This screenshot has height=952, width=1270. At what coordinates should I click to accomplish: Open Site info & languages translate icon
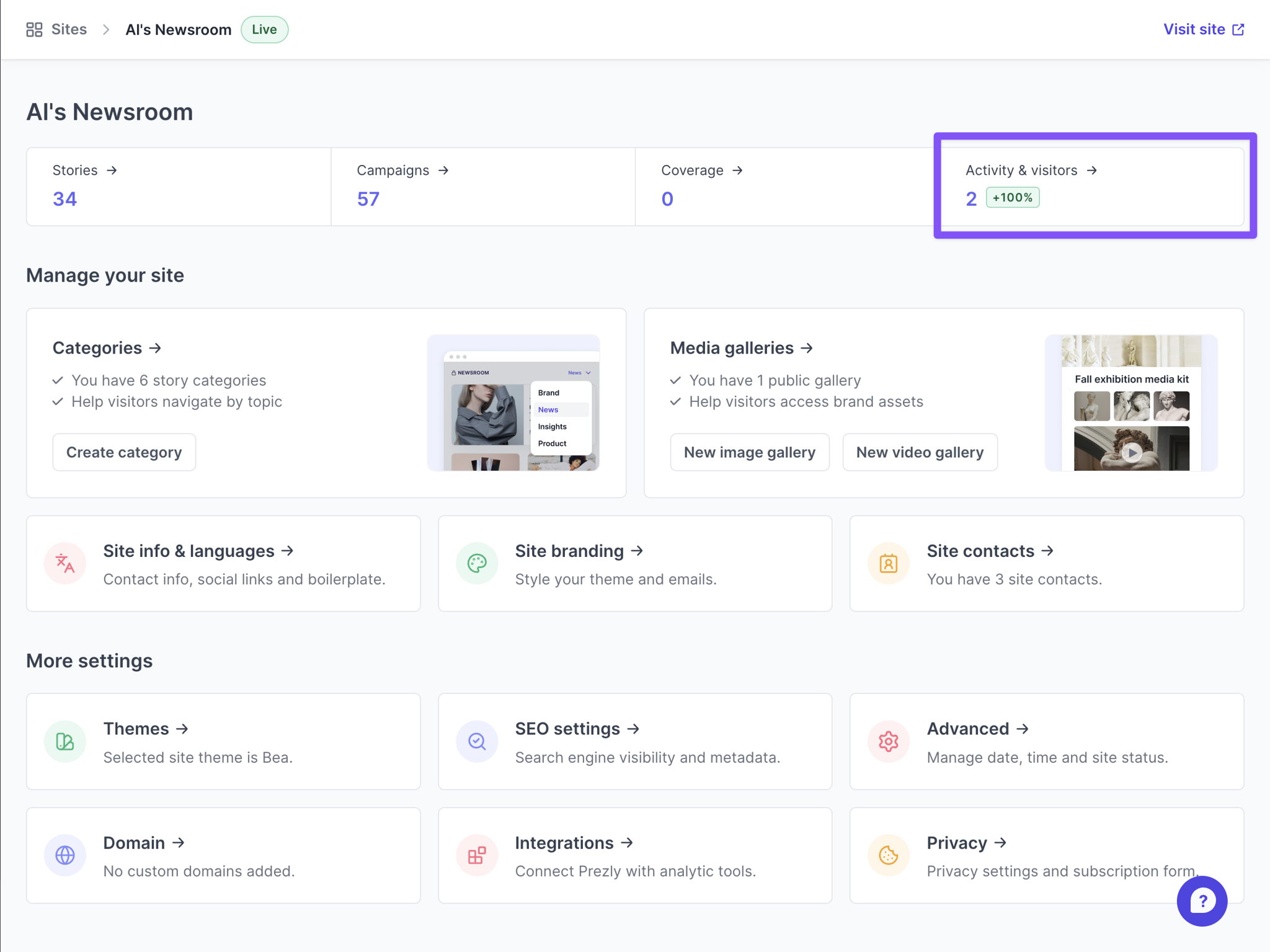point(65,563)
